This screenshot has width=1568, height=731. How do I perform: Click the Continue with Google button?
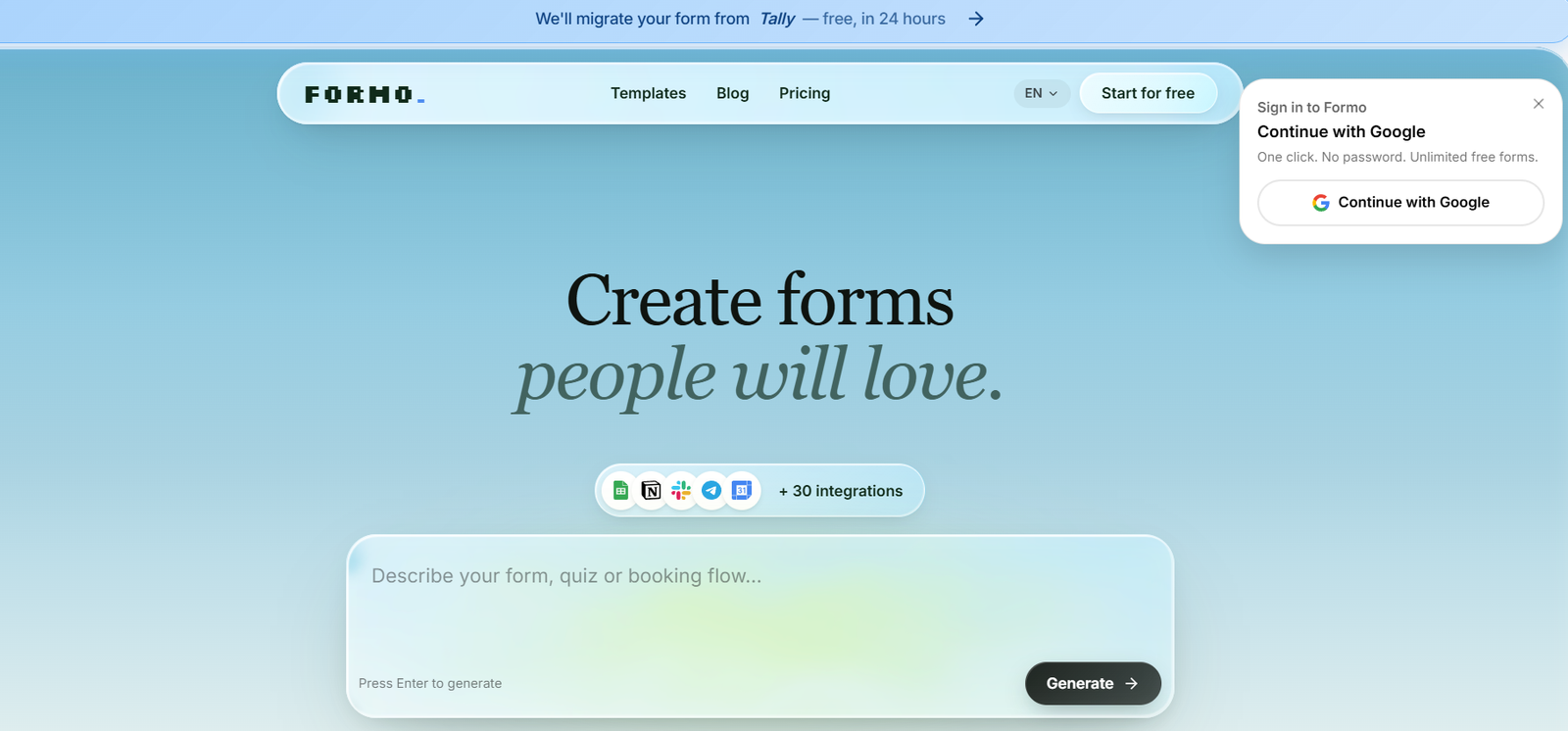pos(1400,203)
